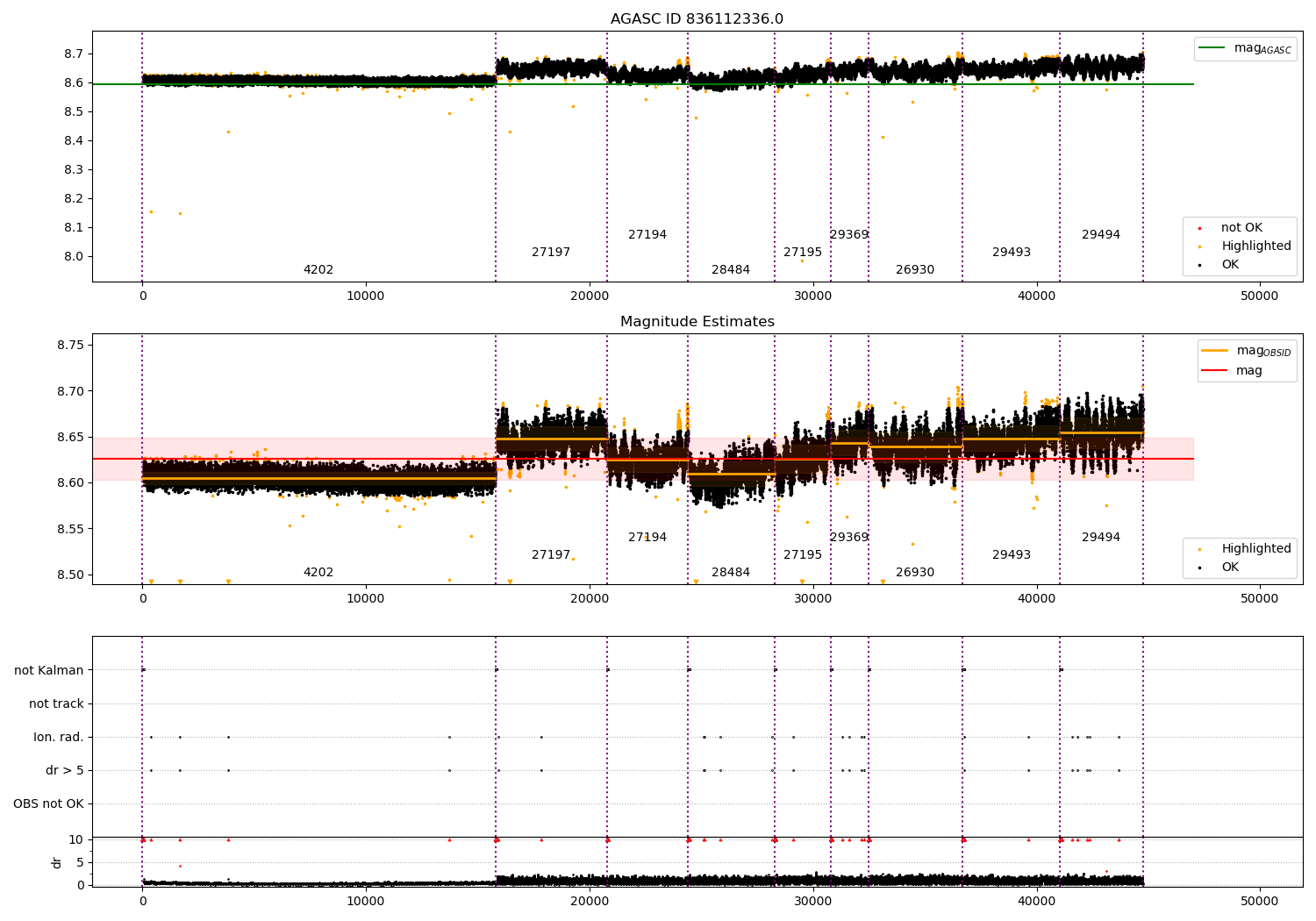
Task: Select the 'OBS not OK' axis label
Action: point(48,804)
